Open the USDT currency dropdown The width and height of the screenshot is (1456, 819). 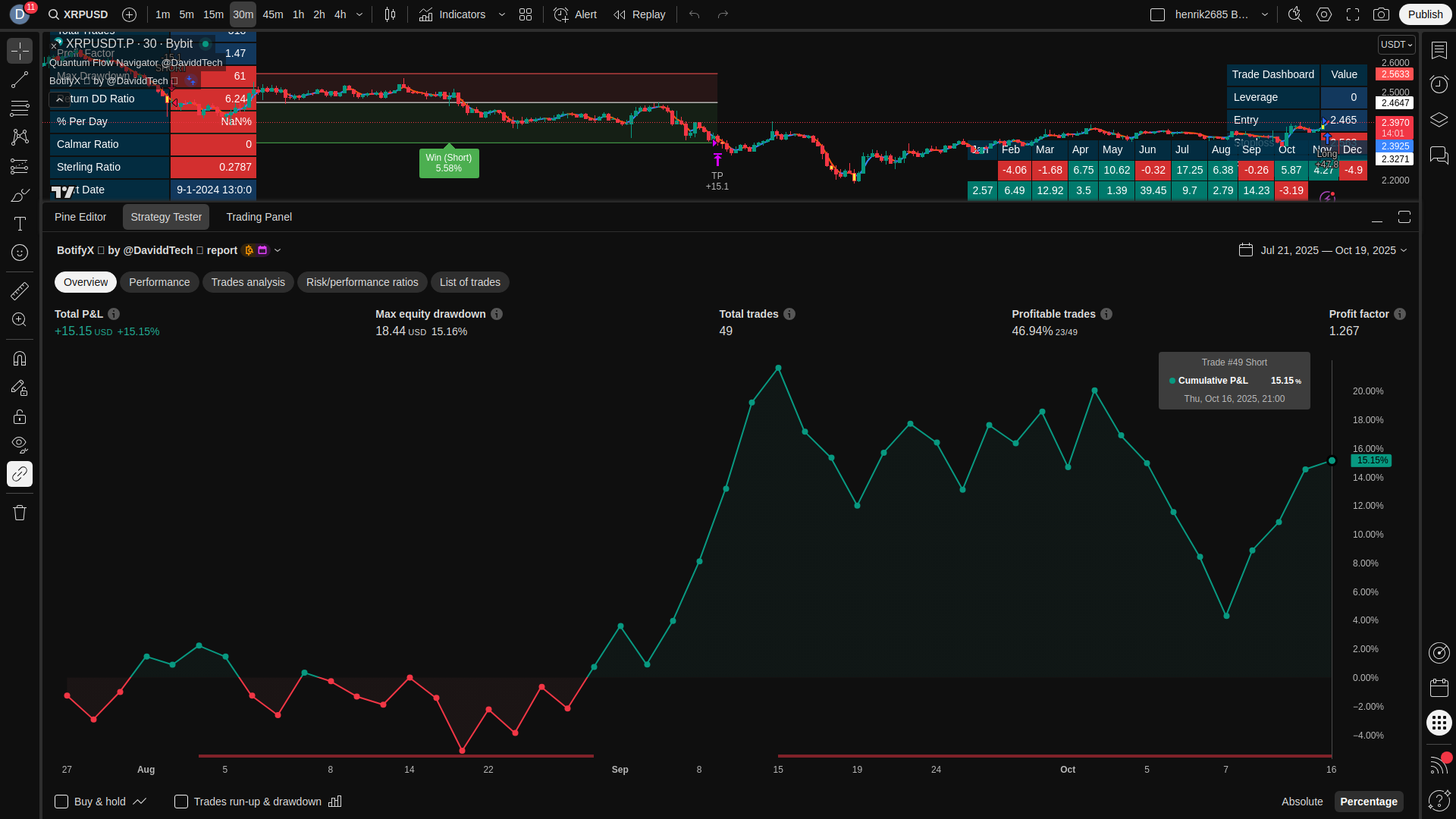[x=1396, y=45]
